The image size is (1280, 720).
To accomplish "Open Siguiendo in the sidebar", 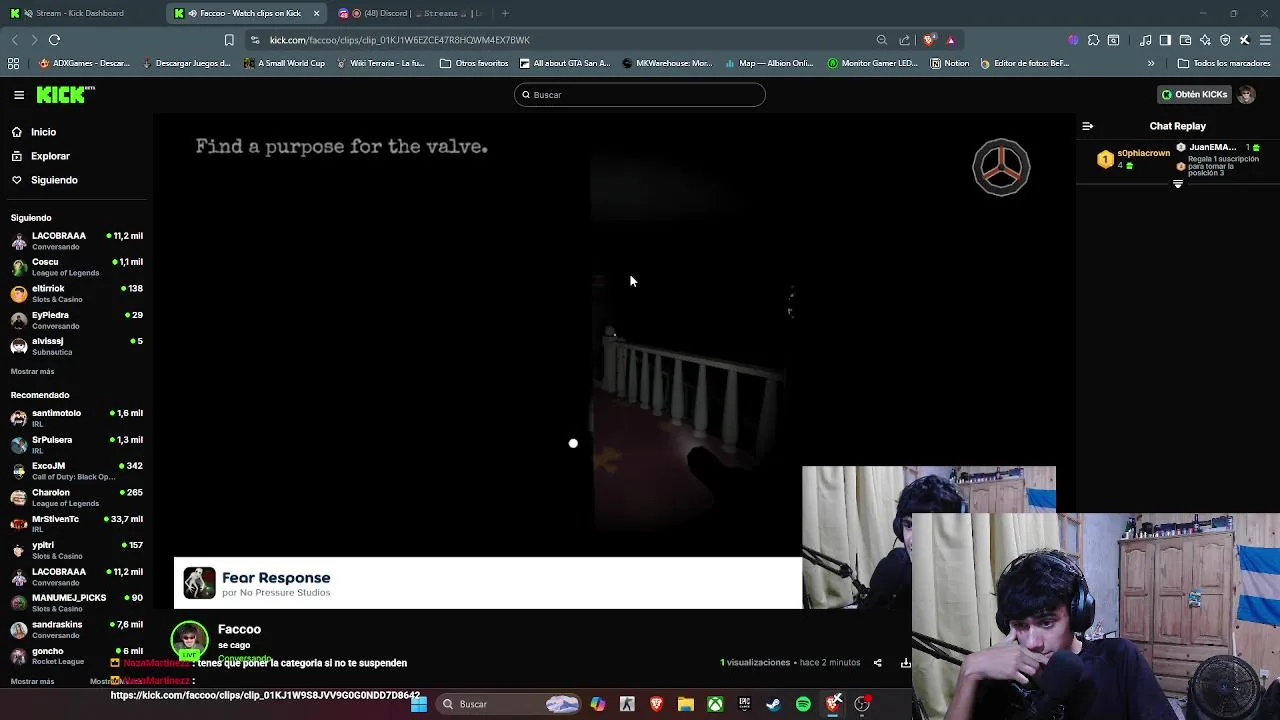I will click(54, 180).
